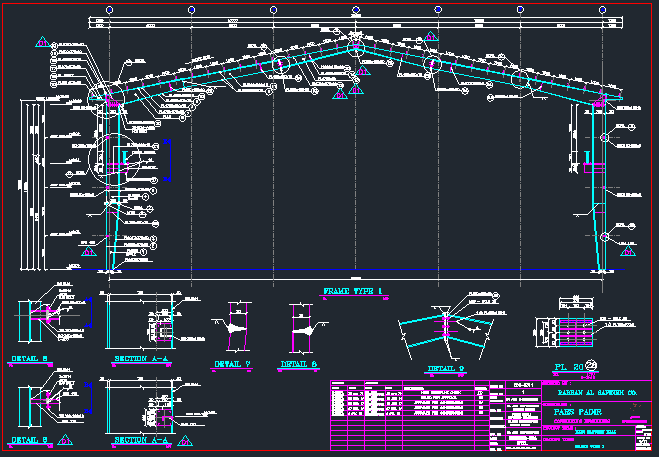Click the right column base of frame
Viewport: 659px width, 457px height.
point(600,262)
